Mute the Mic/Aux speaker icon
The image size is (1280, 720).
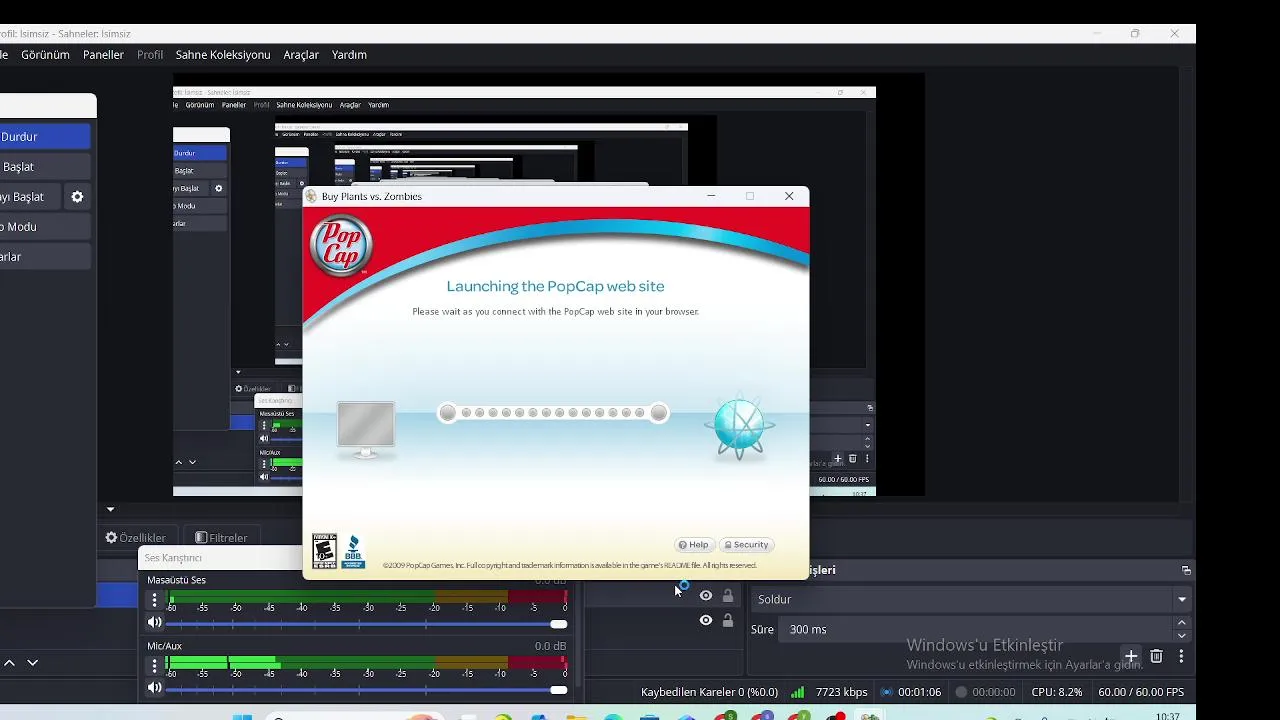[x=154, y=688]
